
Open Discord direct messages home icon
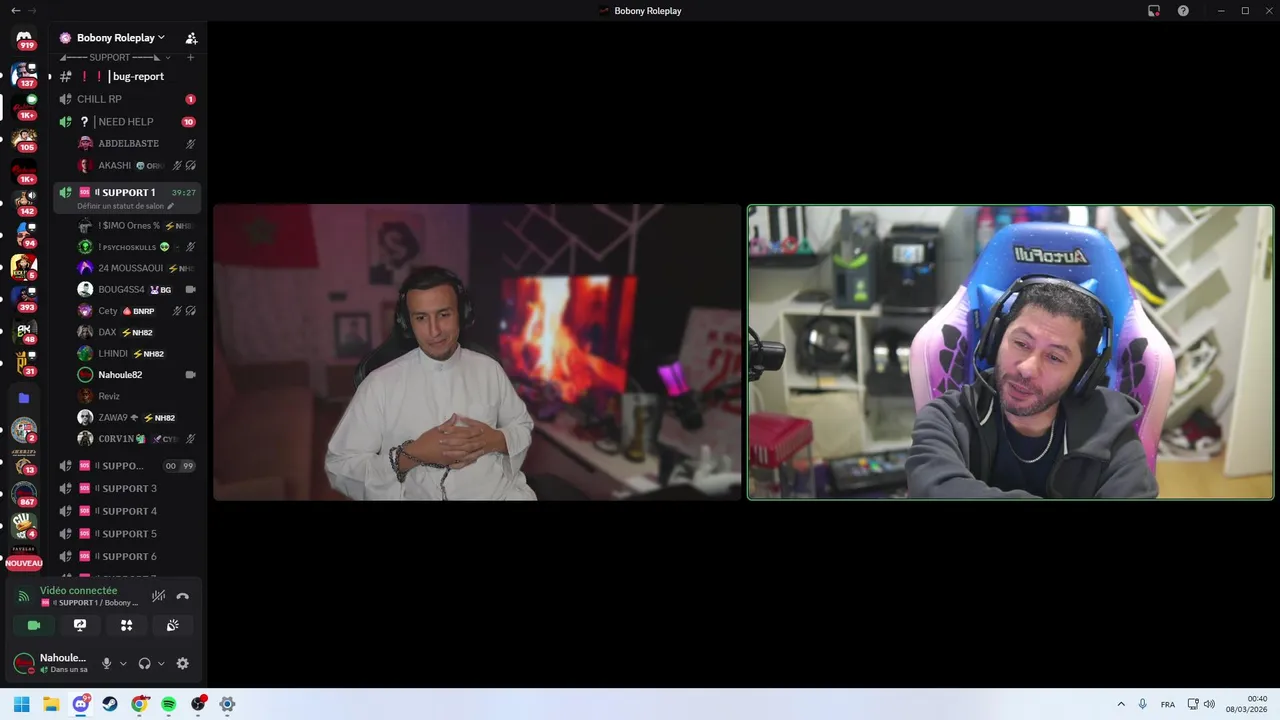(24, 37)
